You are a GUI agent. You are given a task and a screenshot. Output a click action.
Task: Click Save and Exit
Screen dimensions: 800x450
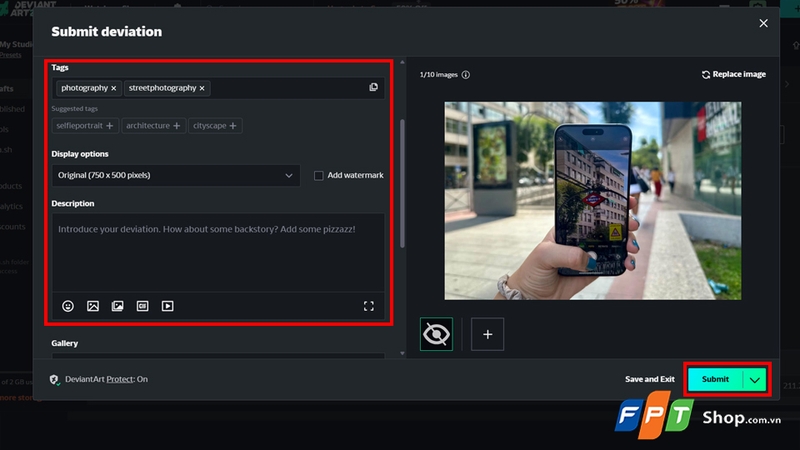(649, 379)
